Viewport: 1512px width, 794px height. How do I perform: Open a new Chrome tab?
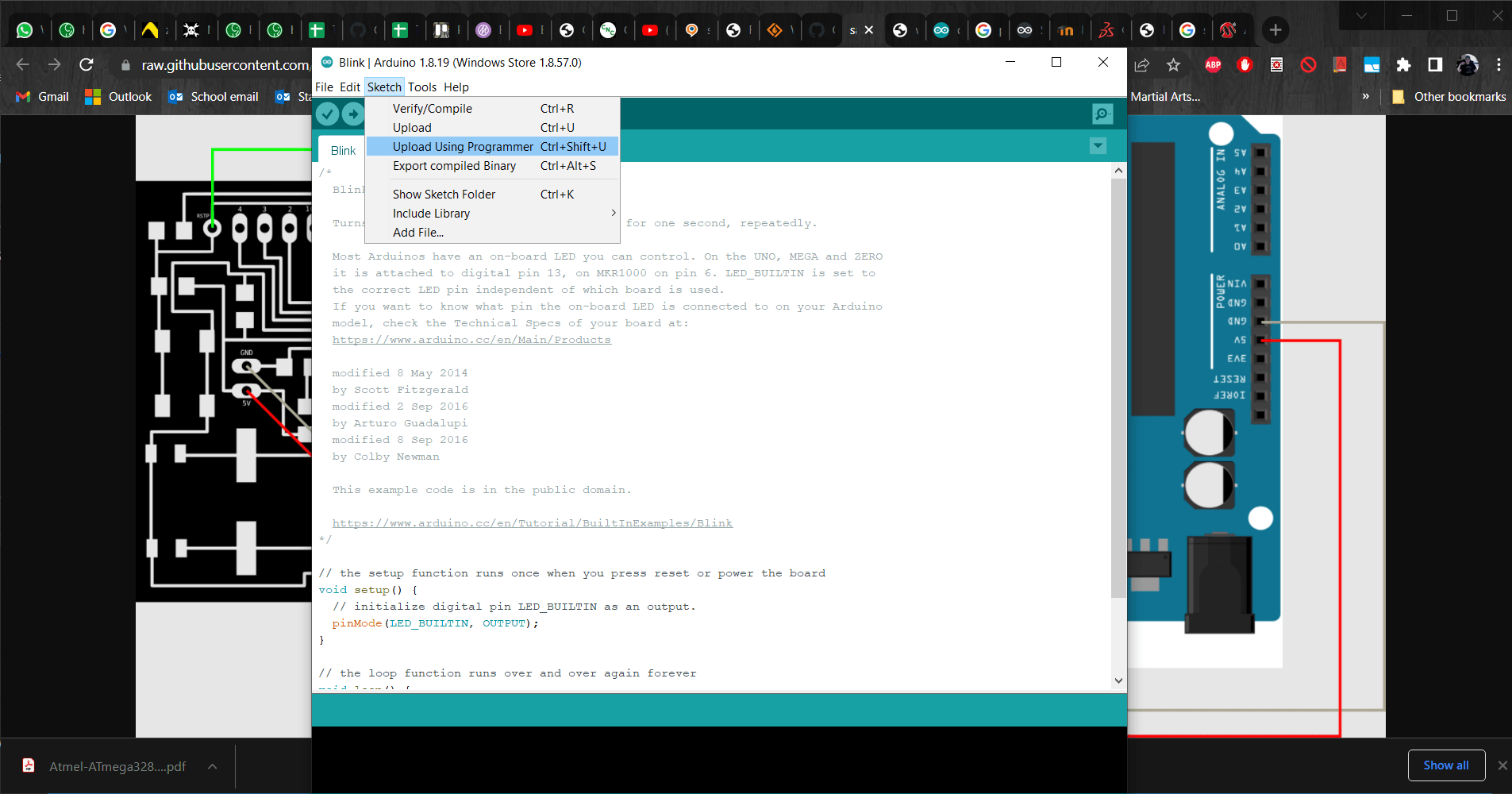1275,30
